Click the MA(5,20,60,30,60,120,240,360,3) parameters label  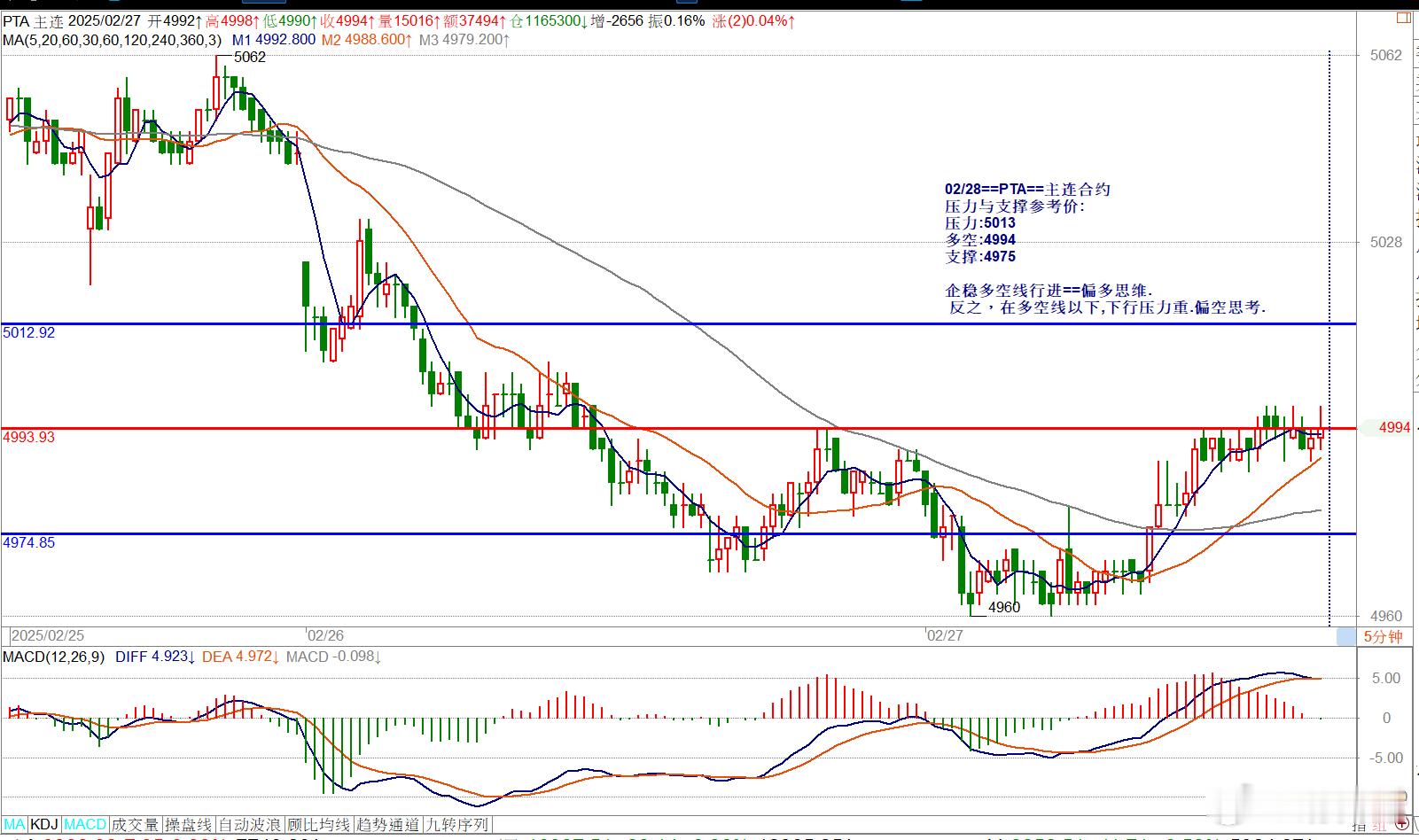pyautogui.click(x=112, y=40)
